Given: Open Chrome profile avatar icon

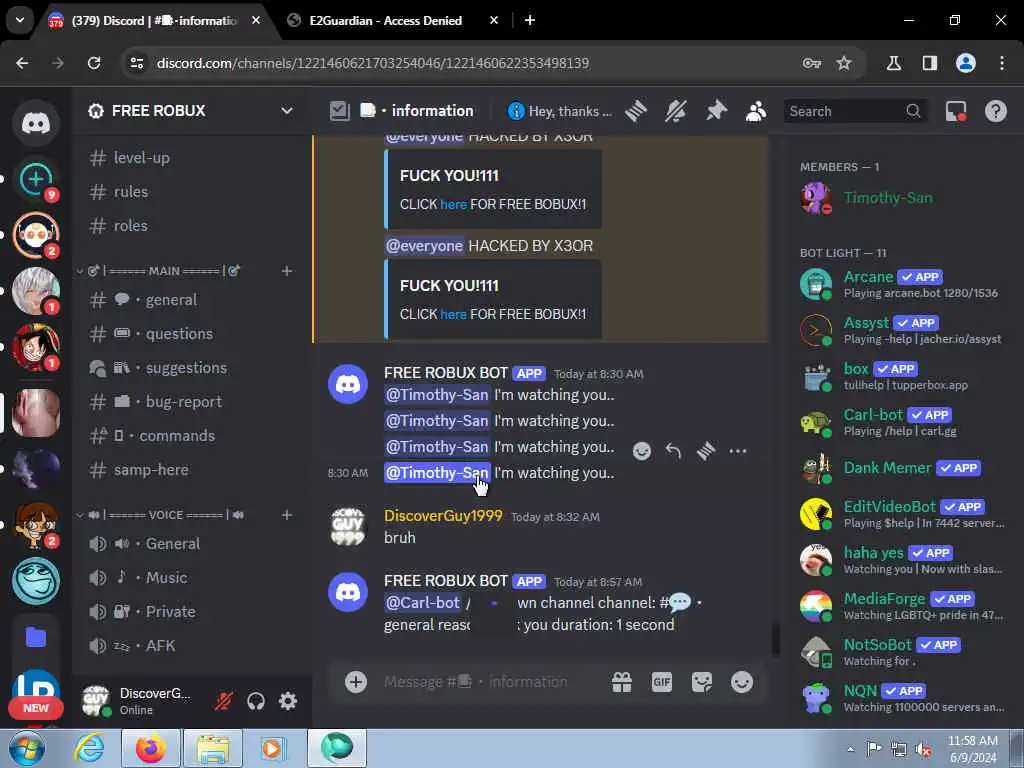Looking at the screenshot, I should (966, 63).
